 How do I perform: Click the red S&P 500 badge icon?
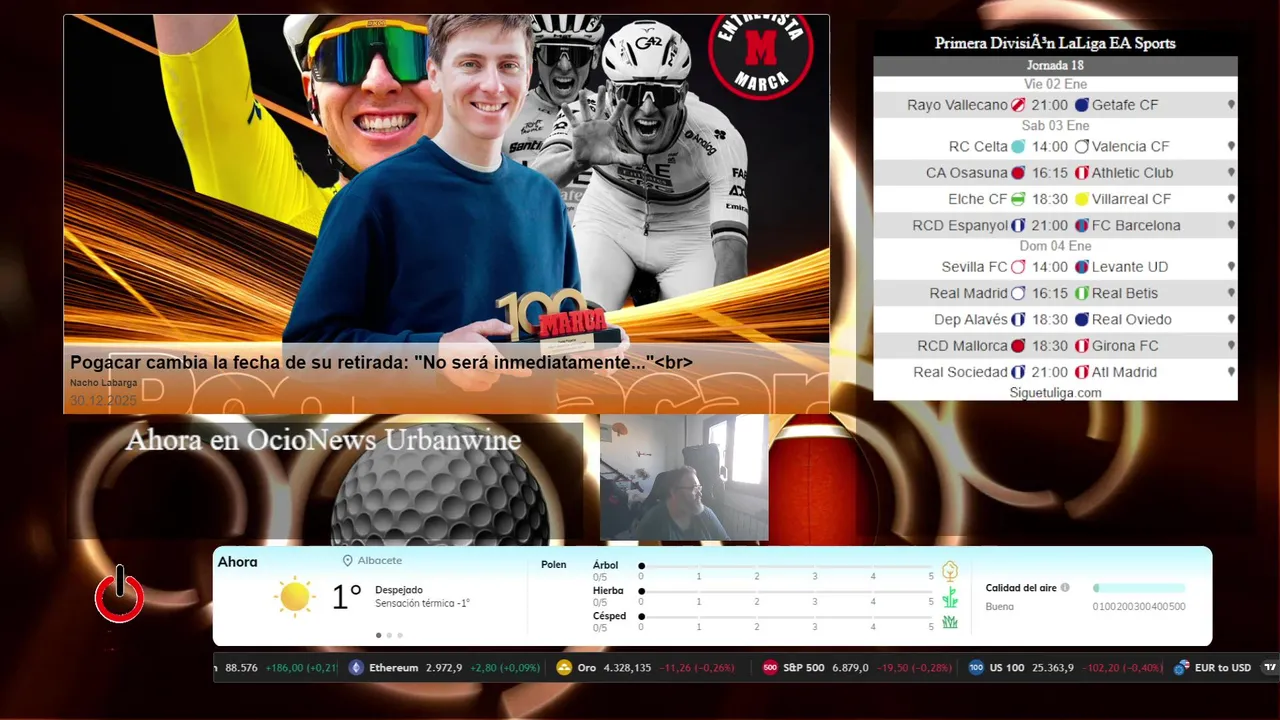point(770,668)
